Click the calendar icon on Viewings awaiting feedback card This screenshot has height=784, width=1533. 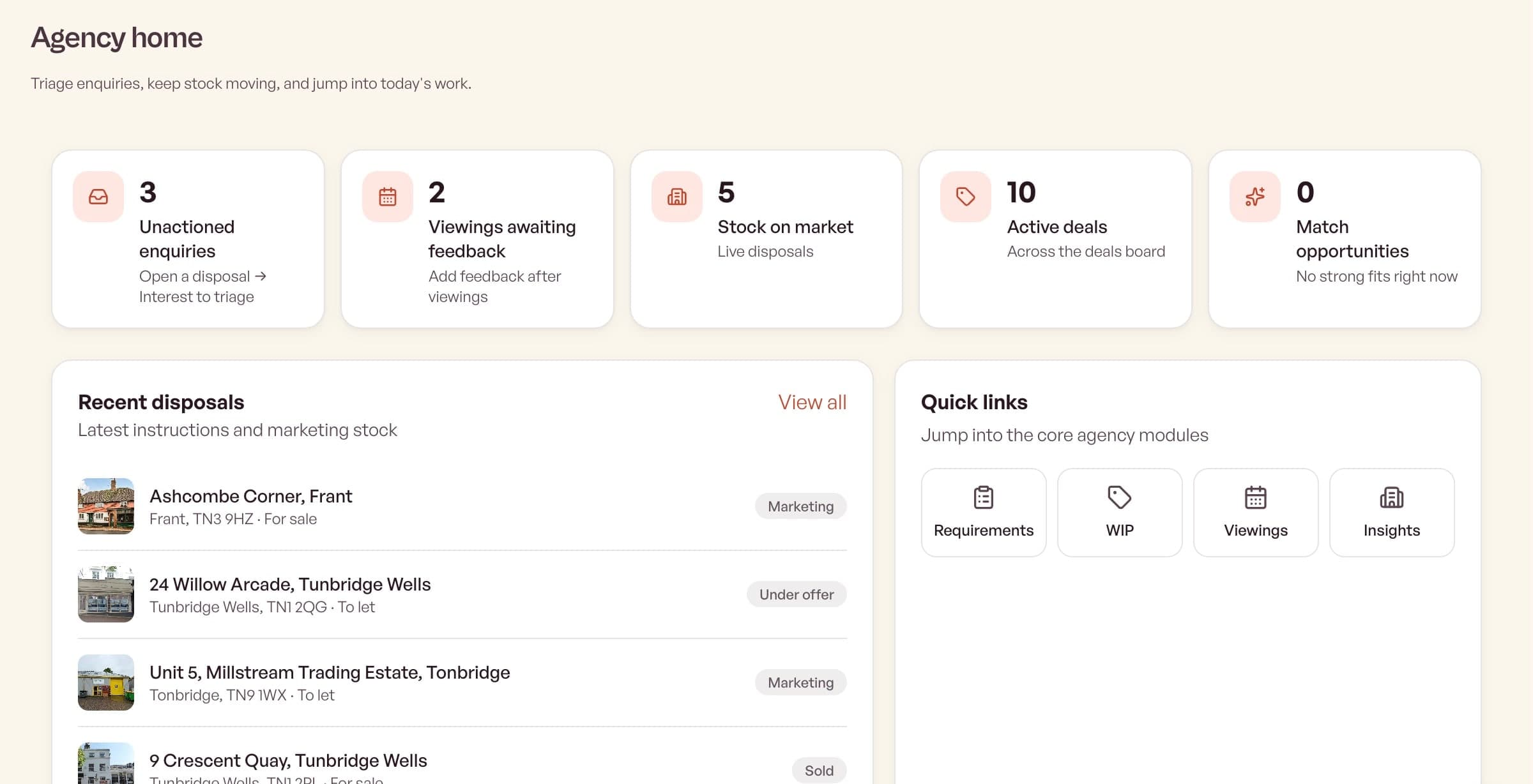388,197
